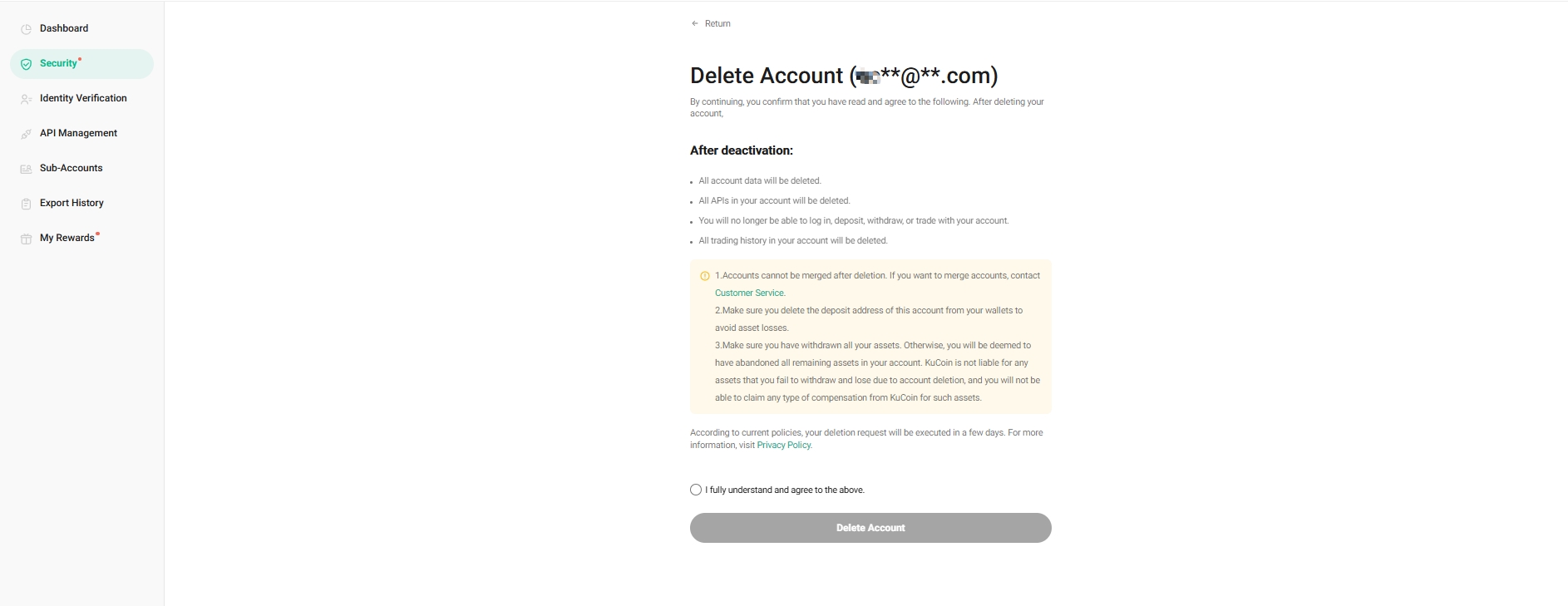The width and height of the screenshot is (1568, 606).
Task: Click the My Rewards gift icon
Action: click(26, 239)
